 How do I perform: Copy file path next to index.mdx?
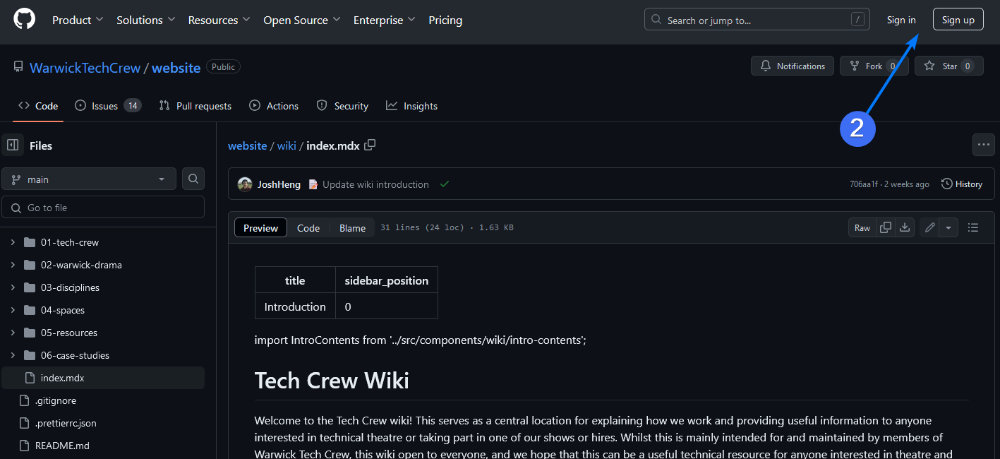point(370,145)
